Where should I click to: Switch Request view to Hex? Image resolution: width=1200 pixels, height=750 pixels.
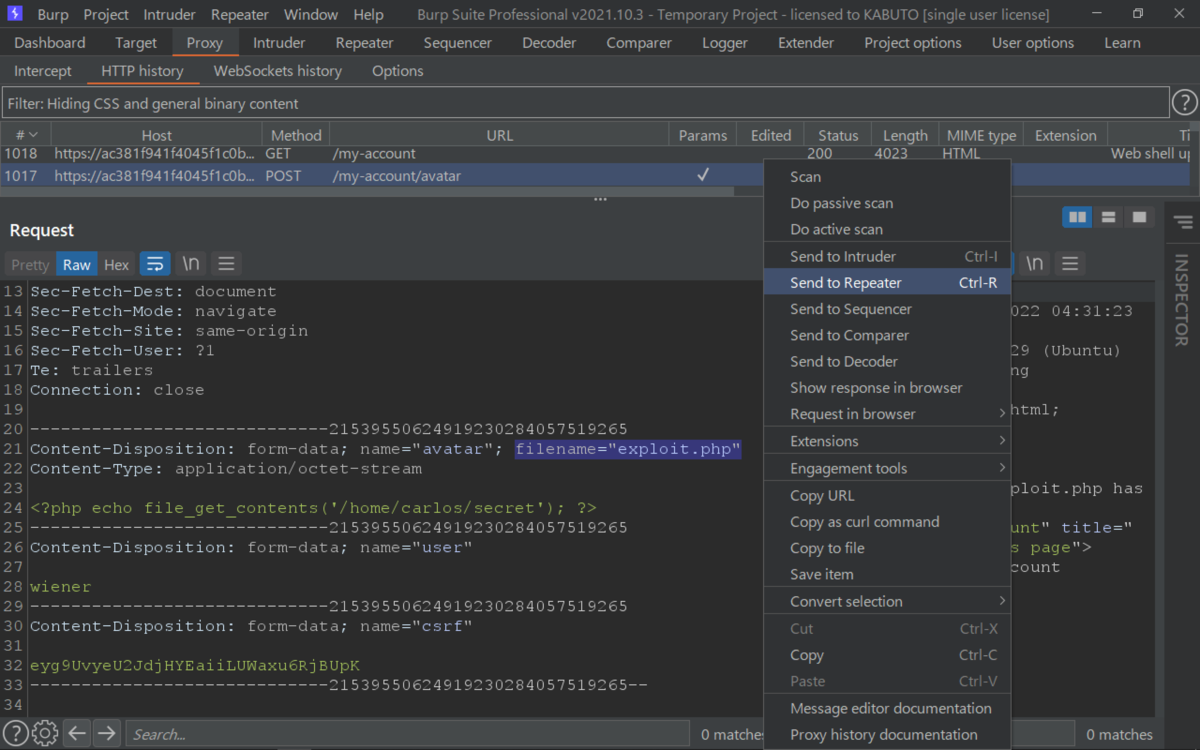[117, 264]
